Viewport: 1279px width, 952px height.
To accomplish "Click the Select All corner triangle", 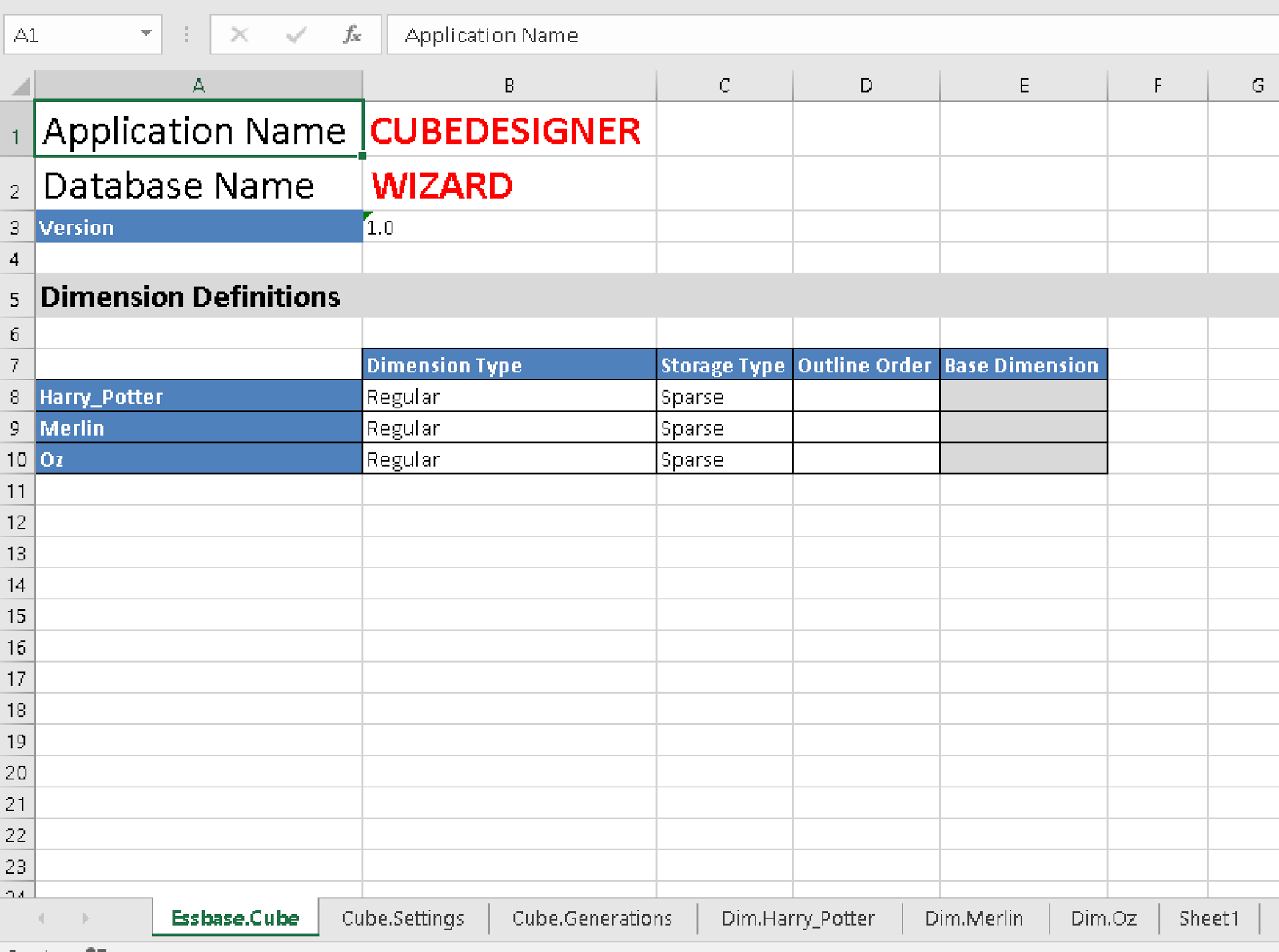I will [20, 86].
